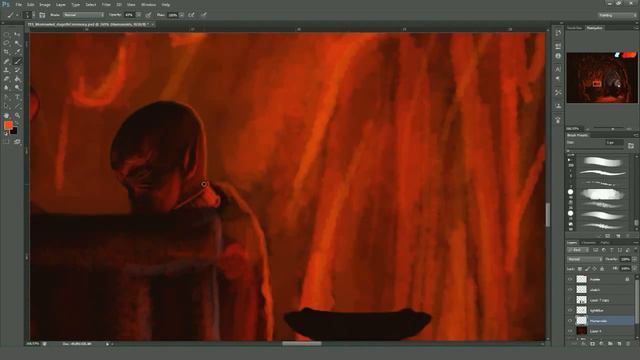
Task: Toggle Quick Mask mode
Action: click(x=7, y=142)
